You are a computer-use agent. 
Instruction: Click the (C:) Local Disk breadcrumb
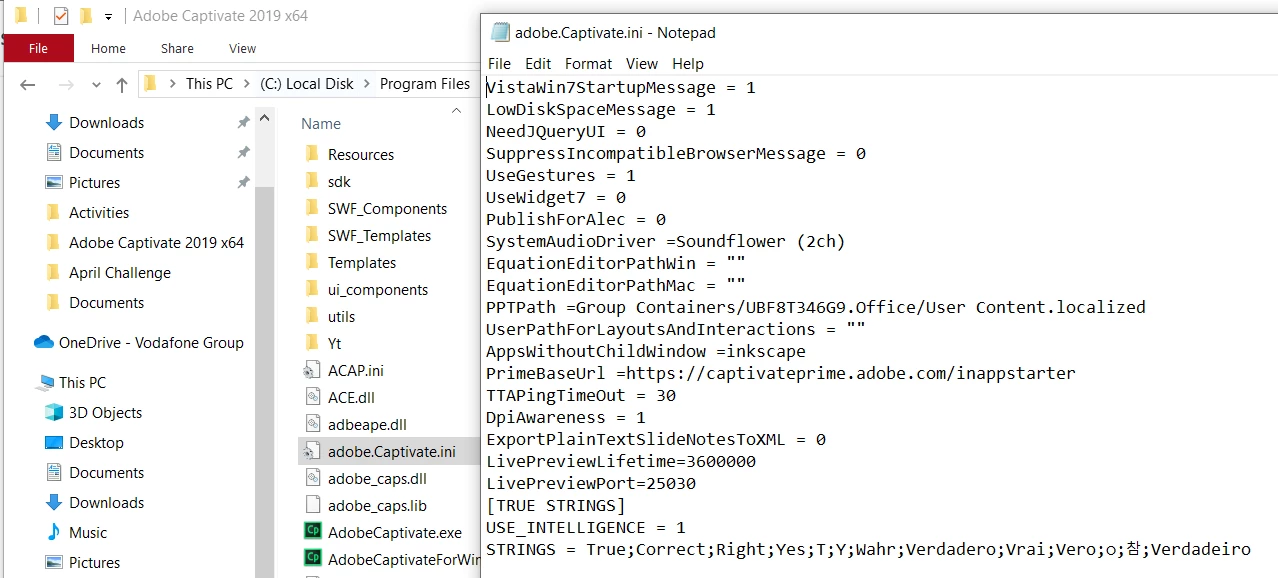click(x=307, y=84)
